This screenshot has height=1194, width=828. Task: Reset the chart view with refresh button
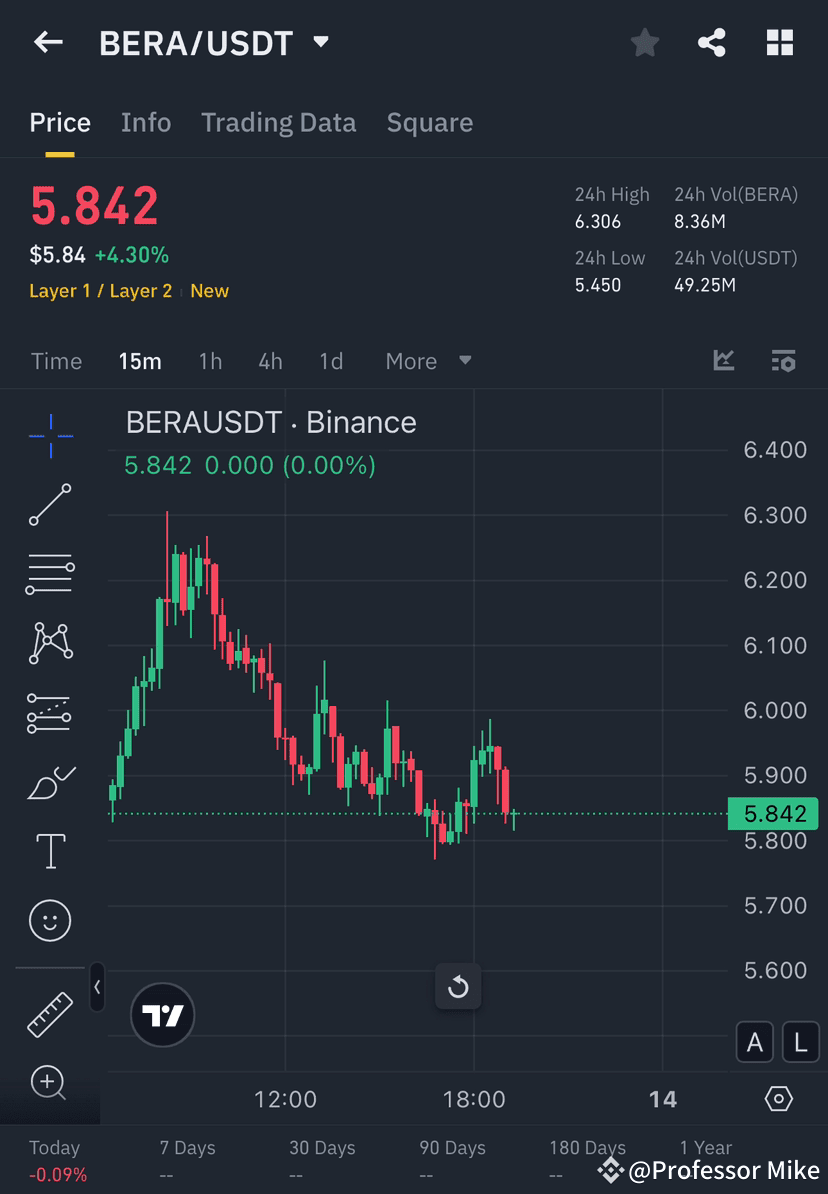coord(458,986)
